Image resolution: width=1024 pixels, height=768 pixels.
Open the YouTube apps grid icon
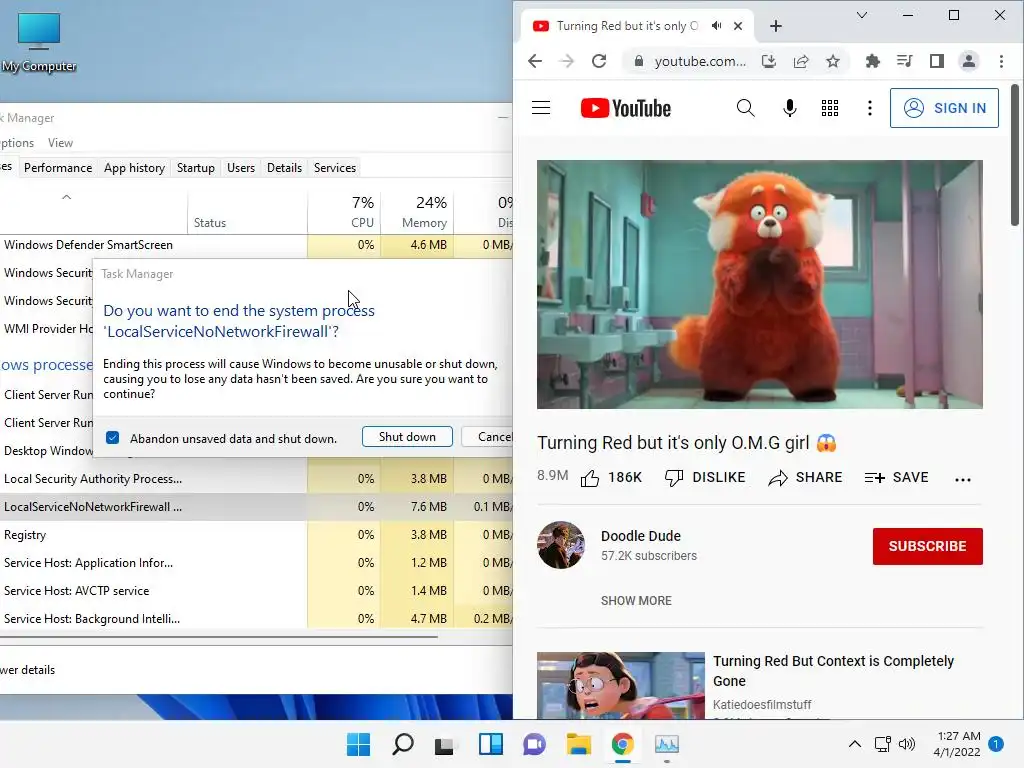829,108
